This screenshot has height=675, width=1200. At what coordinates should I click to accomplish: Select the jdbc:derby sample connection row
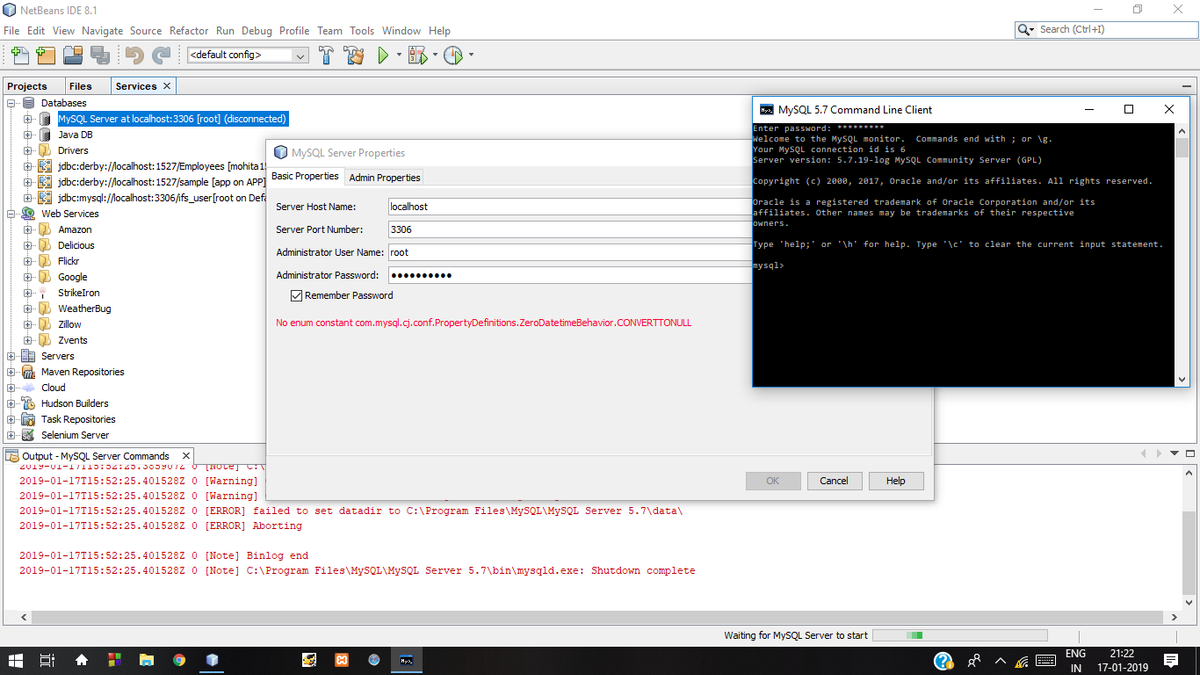click(161, 182)
